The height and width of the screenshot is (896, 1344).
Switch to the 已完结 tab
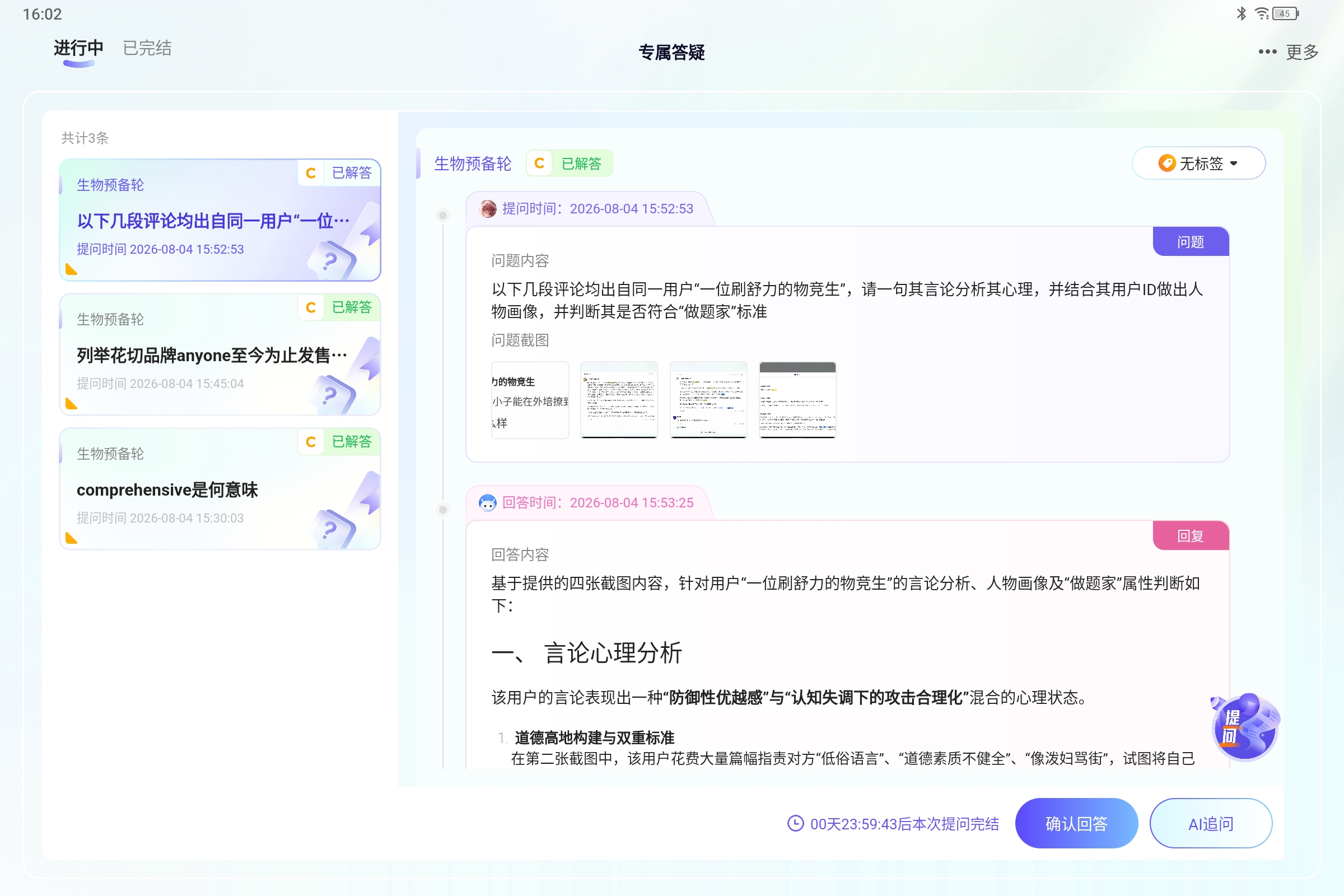coord(147,48)
